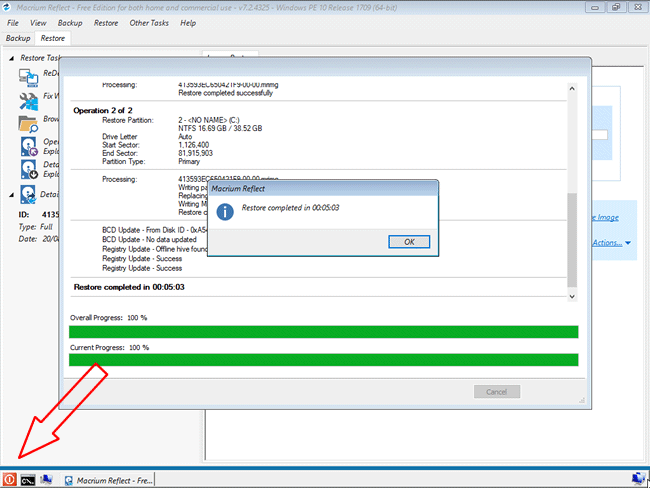This screenshot has height=488, width=650.
Task: Click the End Sector value 81,915,903
Action: [195, 153]
